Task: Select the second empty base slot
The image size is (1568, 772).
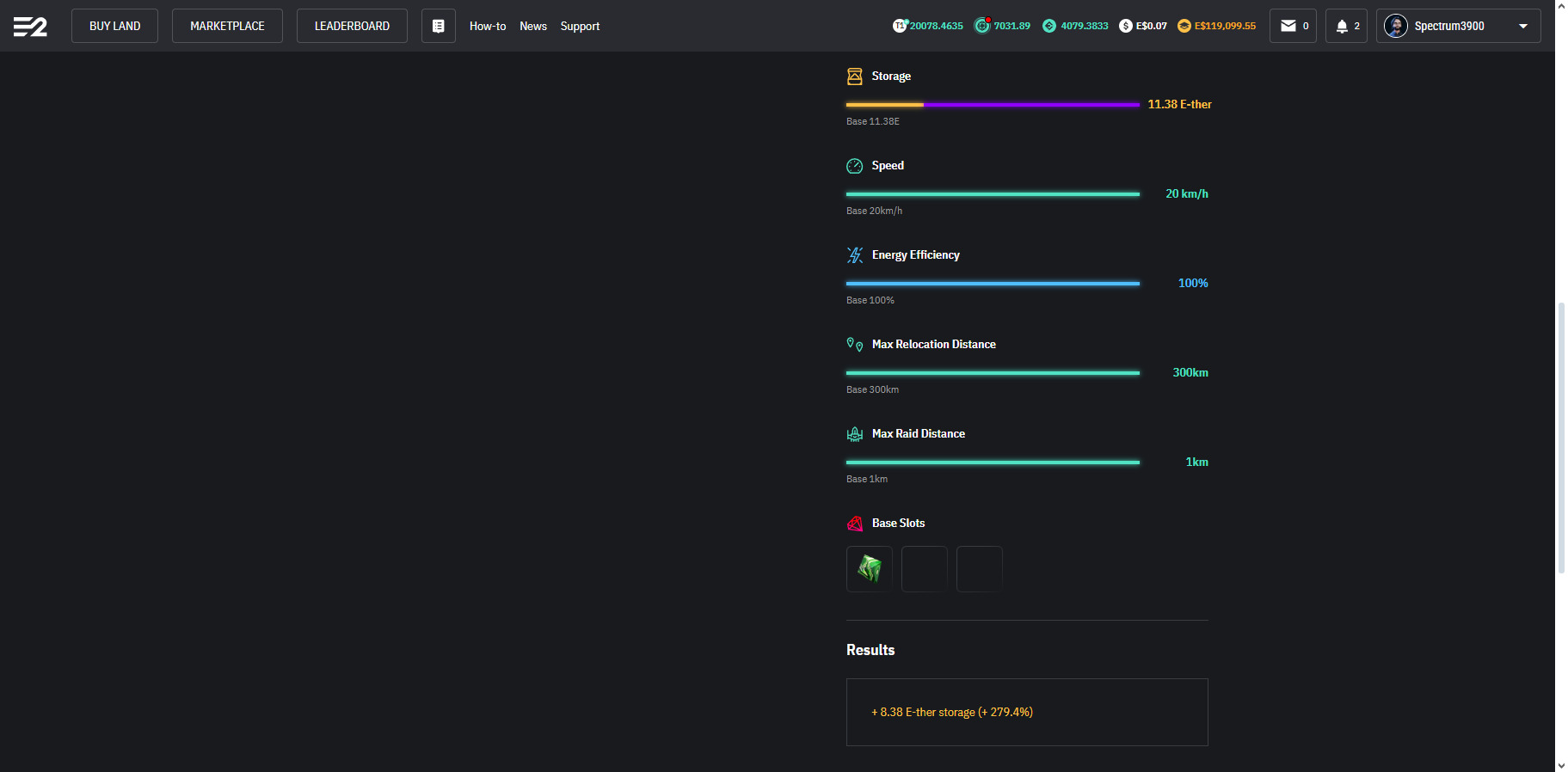Action: click(980, 569)
